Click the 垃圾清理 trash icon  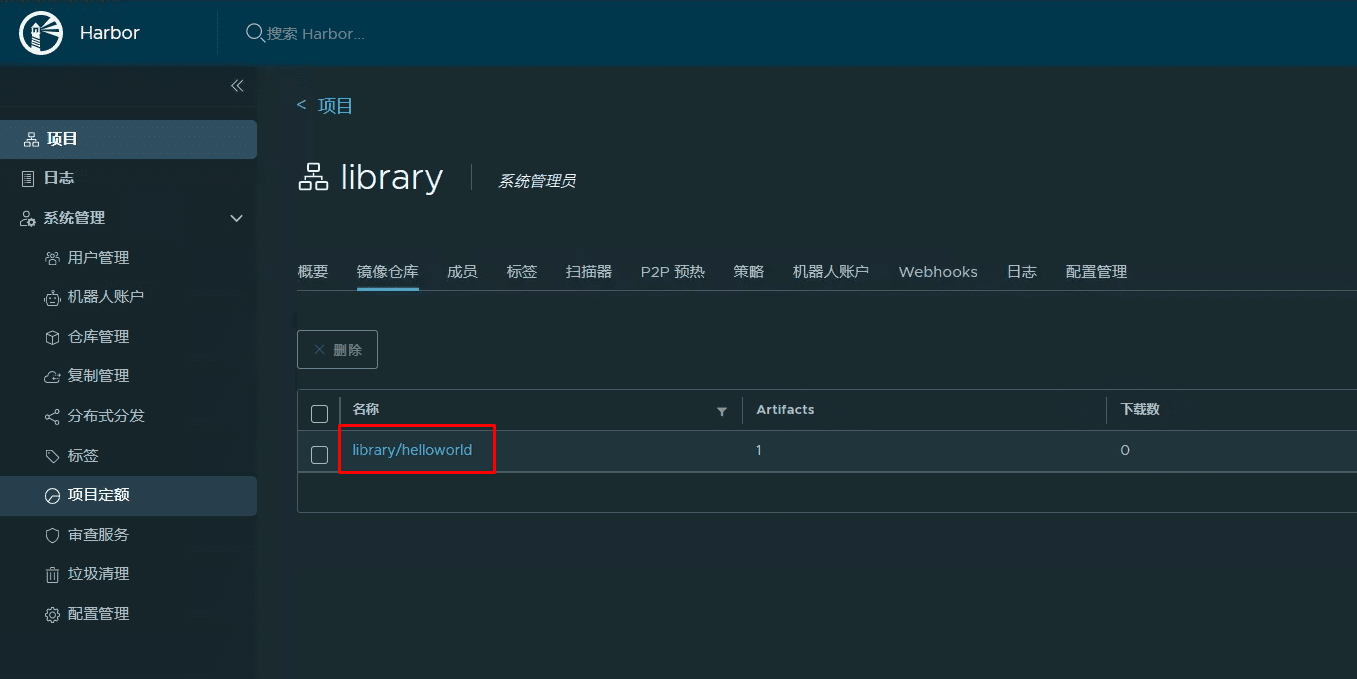[53, 574]
